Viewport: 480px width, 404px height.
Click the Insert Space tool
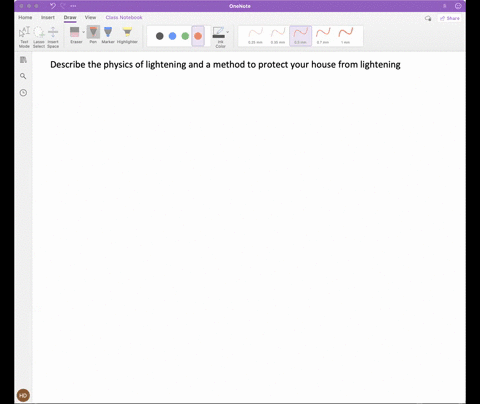click(53, 37)
